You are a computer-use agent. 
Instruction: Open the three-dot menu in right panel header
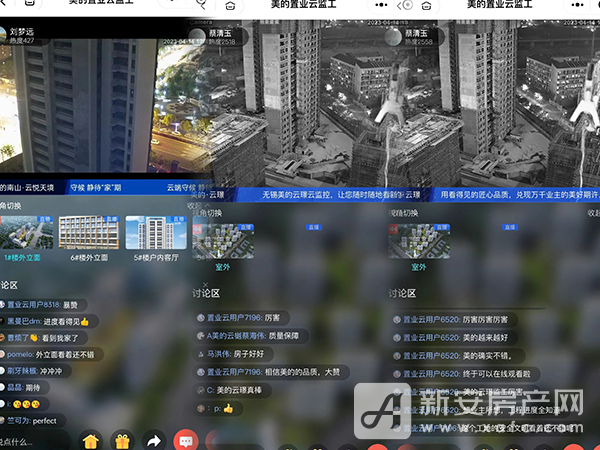[x=577, y=5]
